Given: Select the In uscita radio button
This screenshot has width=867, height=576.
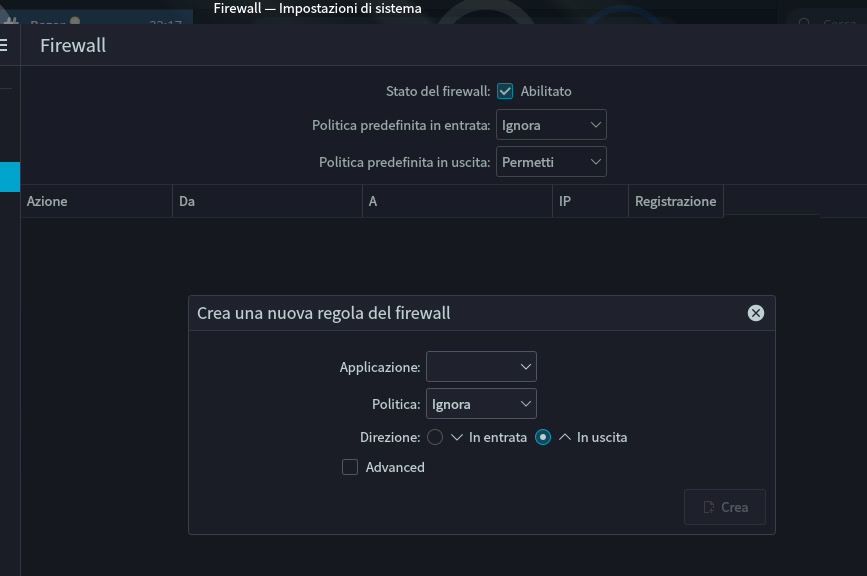Looking at the screenshot, I should tap(543, 437).
